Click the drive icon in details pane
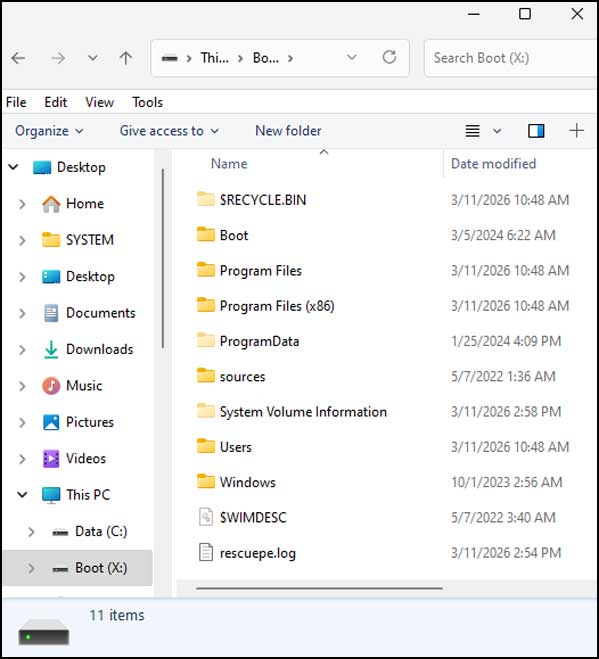The height and width of the screenshot is (659, 599). pyautogui.click(x=44, y=632)
